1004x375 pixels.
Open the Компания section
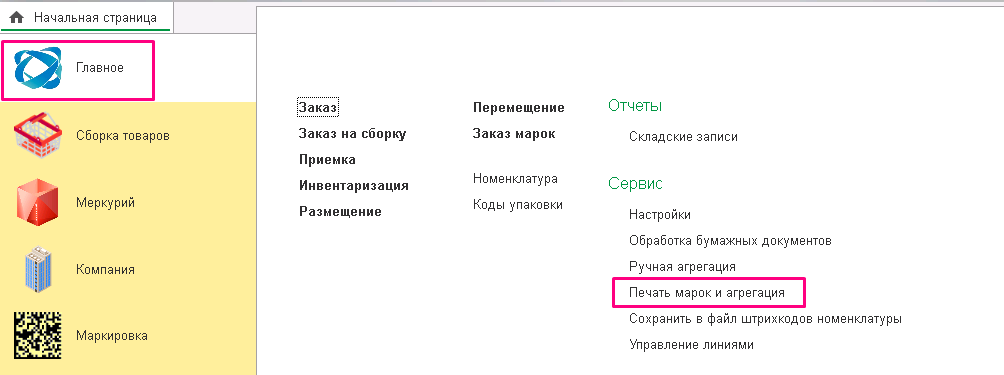pos(106,269)
